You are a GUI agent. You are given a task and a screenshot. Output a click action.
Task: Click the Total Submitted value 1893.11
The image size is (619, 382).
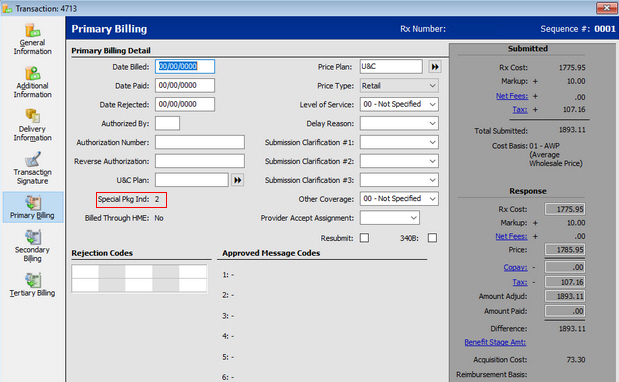572,130
